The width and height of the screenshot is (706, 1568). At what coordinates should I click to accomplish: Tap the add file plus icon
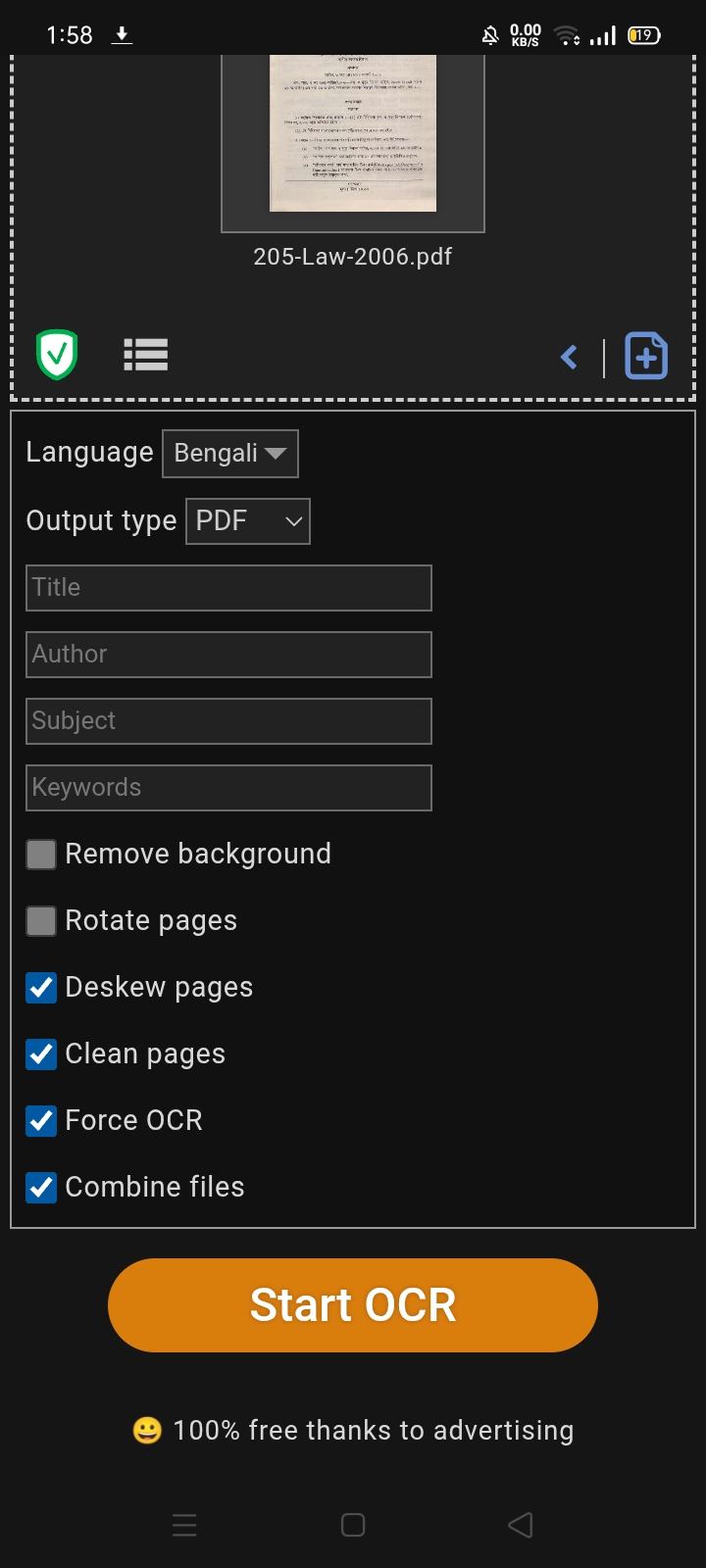(x=646, y=356)
